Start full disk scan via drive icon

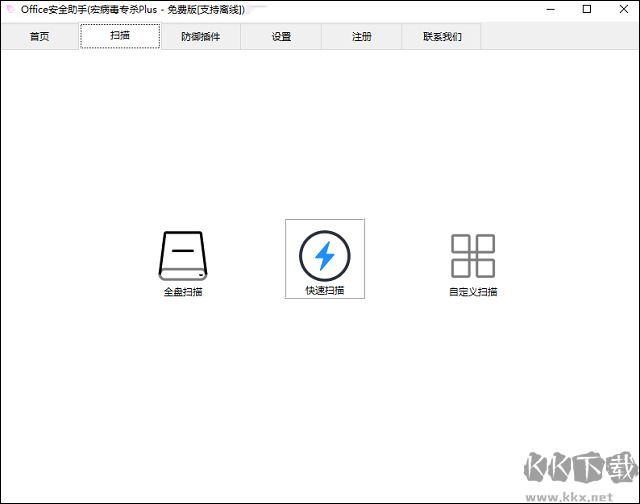tap(183, 256)
